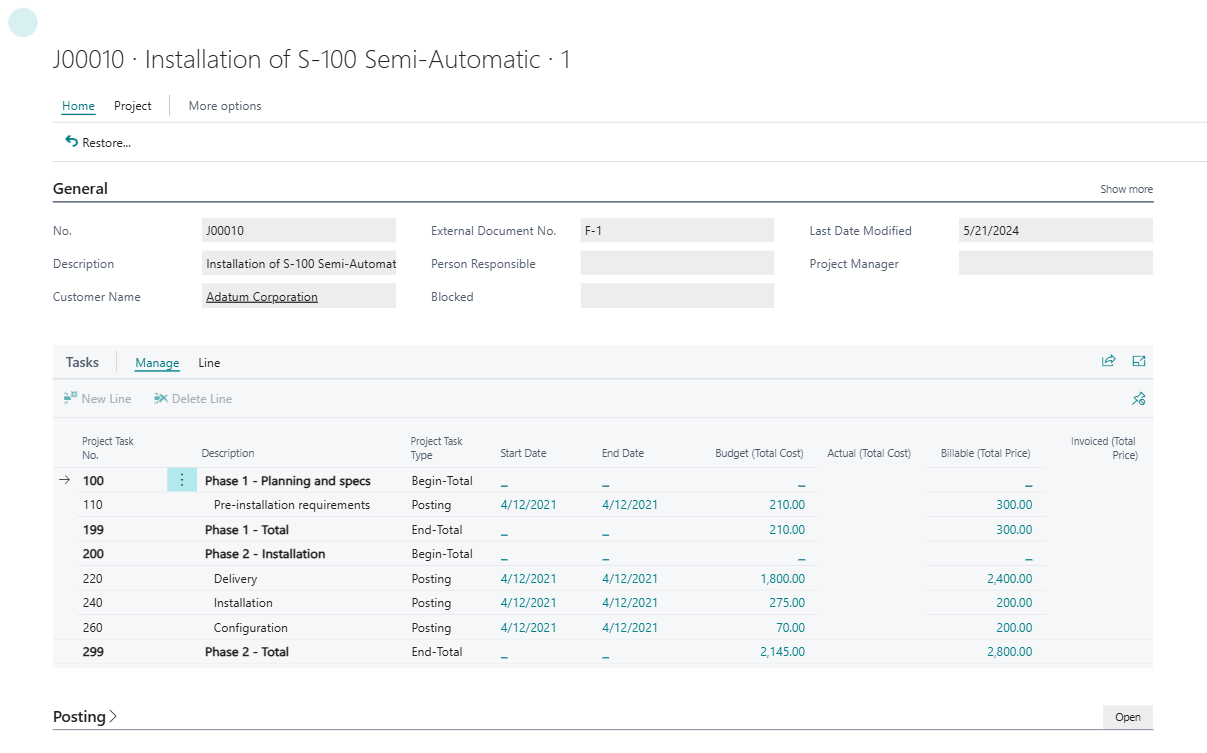1207x753 pixels.
Task: Open More options menu
Action: tap(224, 106)
